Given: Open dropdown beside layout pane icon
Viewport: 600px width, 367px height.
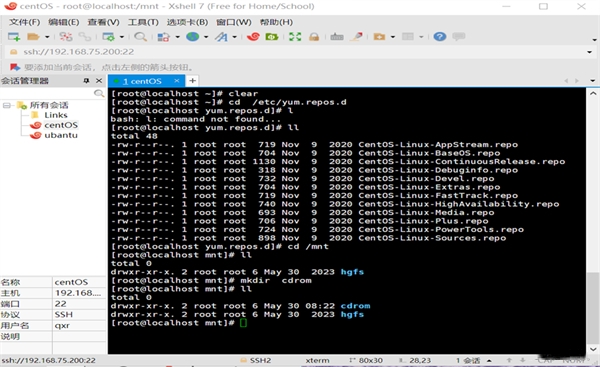Looking at the screenshot, I should pos(421,37).
